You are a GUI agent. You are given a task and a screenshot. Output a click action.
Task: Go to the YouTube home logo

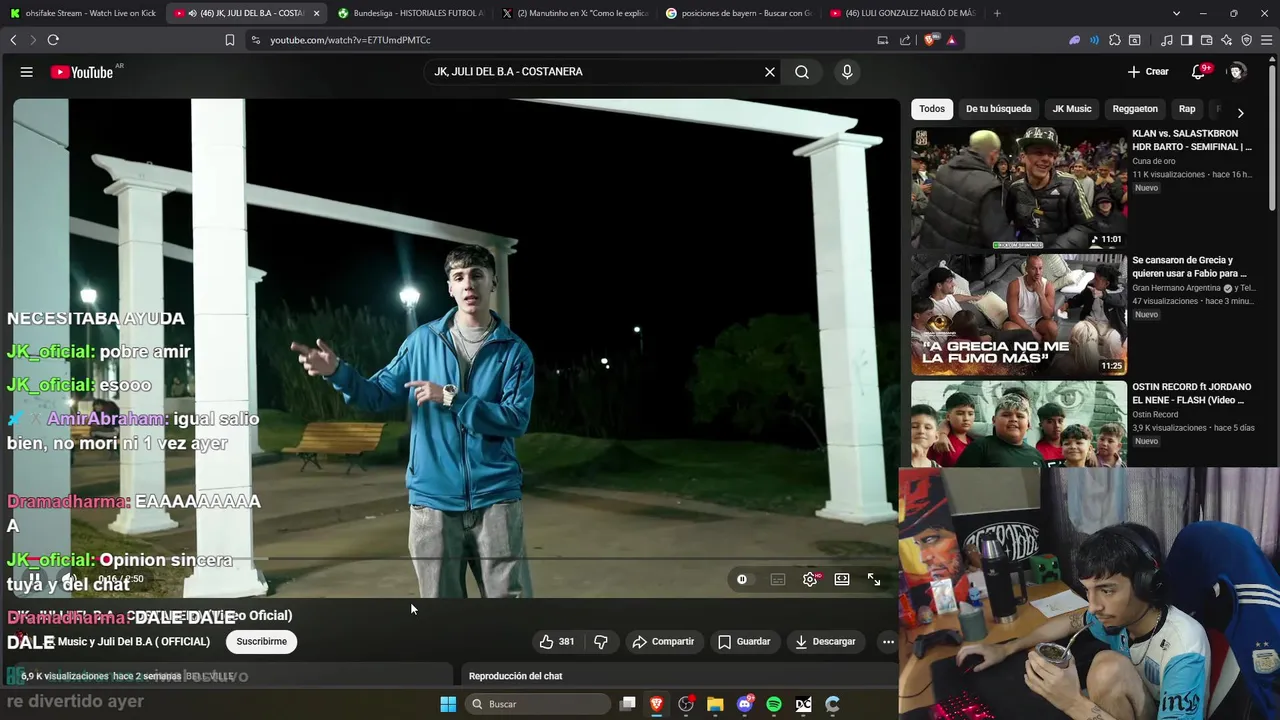click(x=82, y=72)
